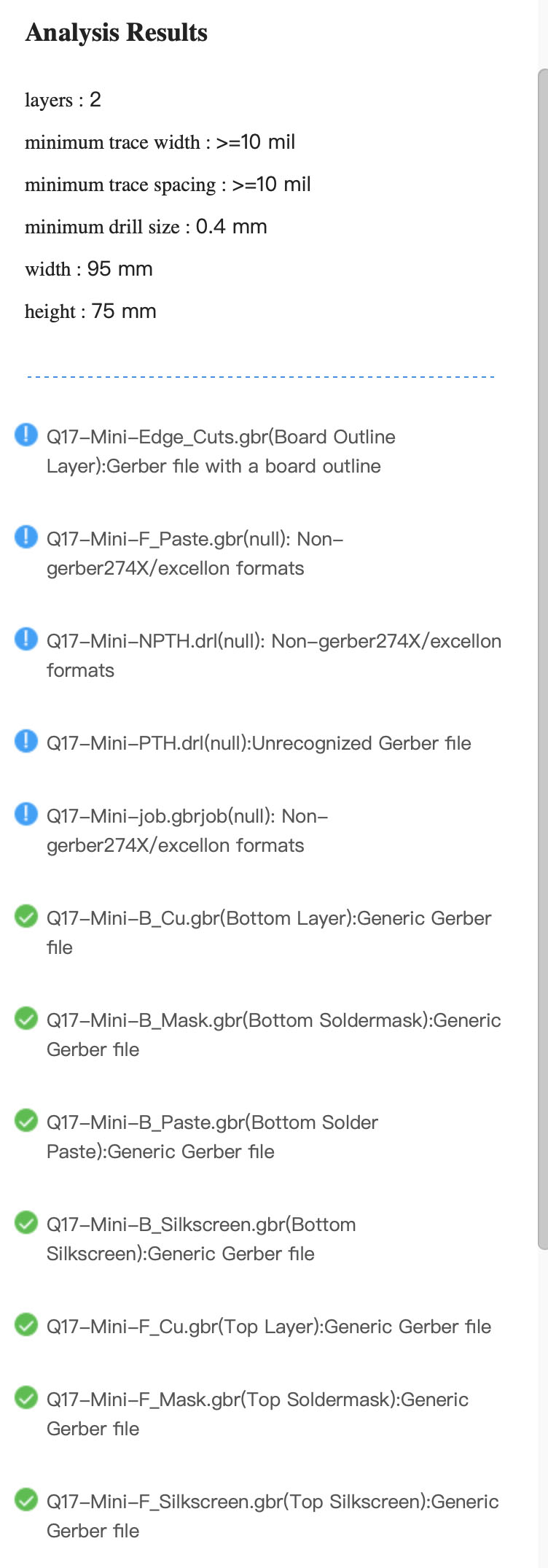Viewport: 548px width, 1568px height.
Task: Click green checkmark beside Q17-Mini-B_Mask.gbr
Action: pos(26,1018)
